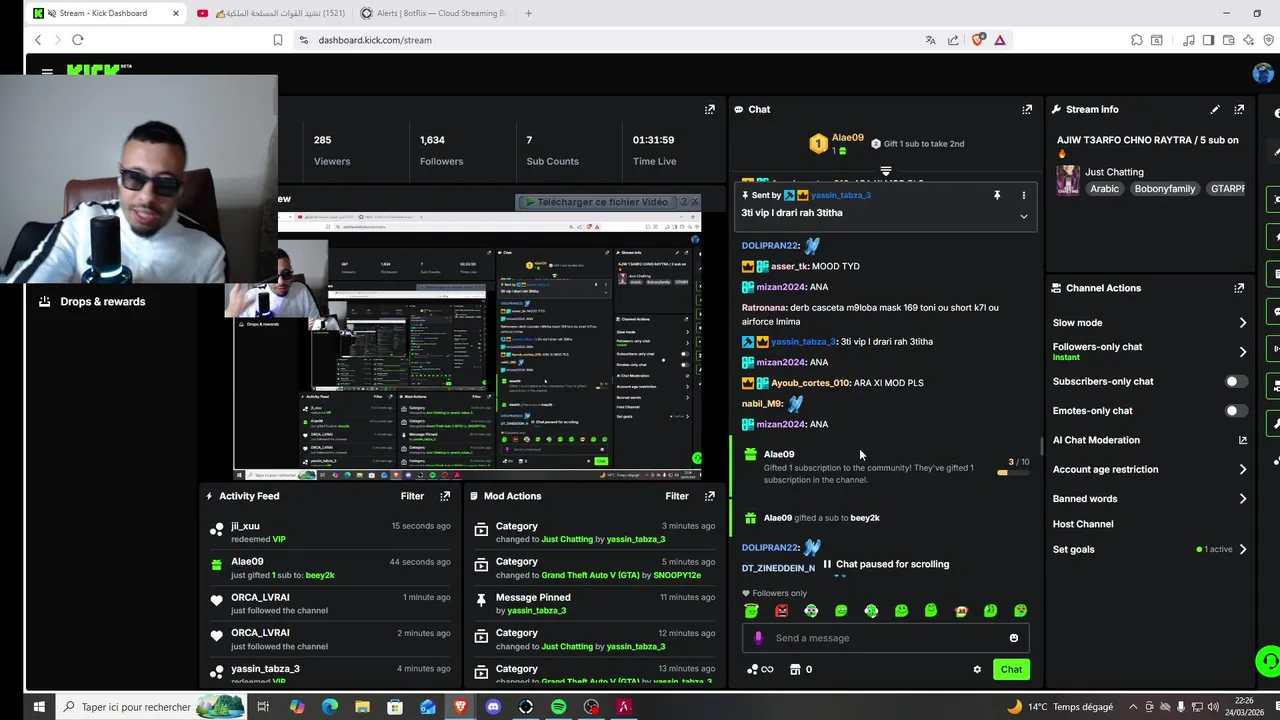
Task: Open yassin_tabza_3 sender link in pinned message
Action: coord(840,195)
